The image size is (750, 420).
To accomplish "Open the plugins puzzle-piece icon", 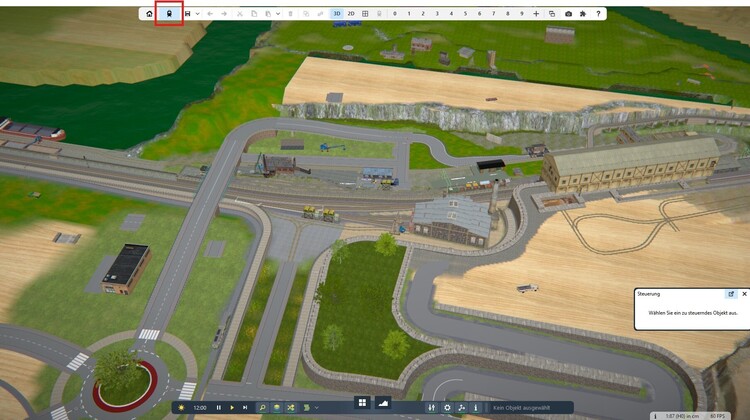I will (x=583, y=14).
